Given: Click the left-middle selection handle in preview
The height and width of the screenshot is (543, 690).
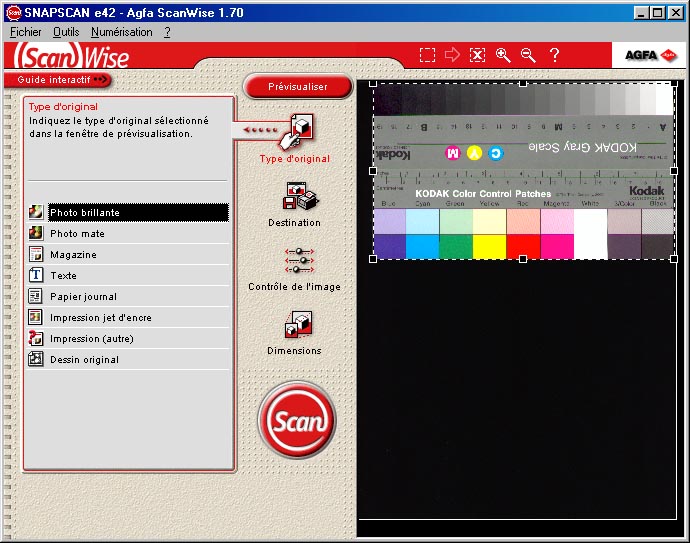Looking at the screenshot, I should (x=373, y=171).
